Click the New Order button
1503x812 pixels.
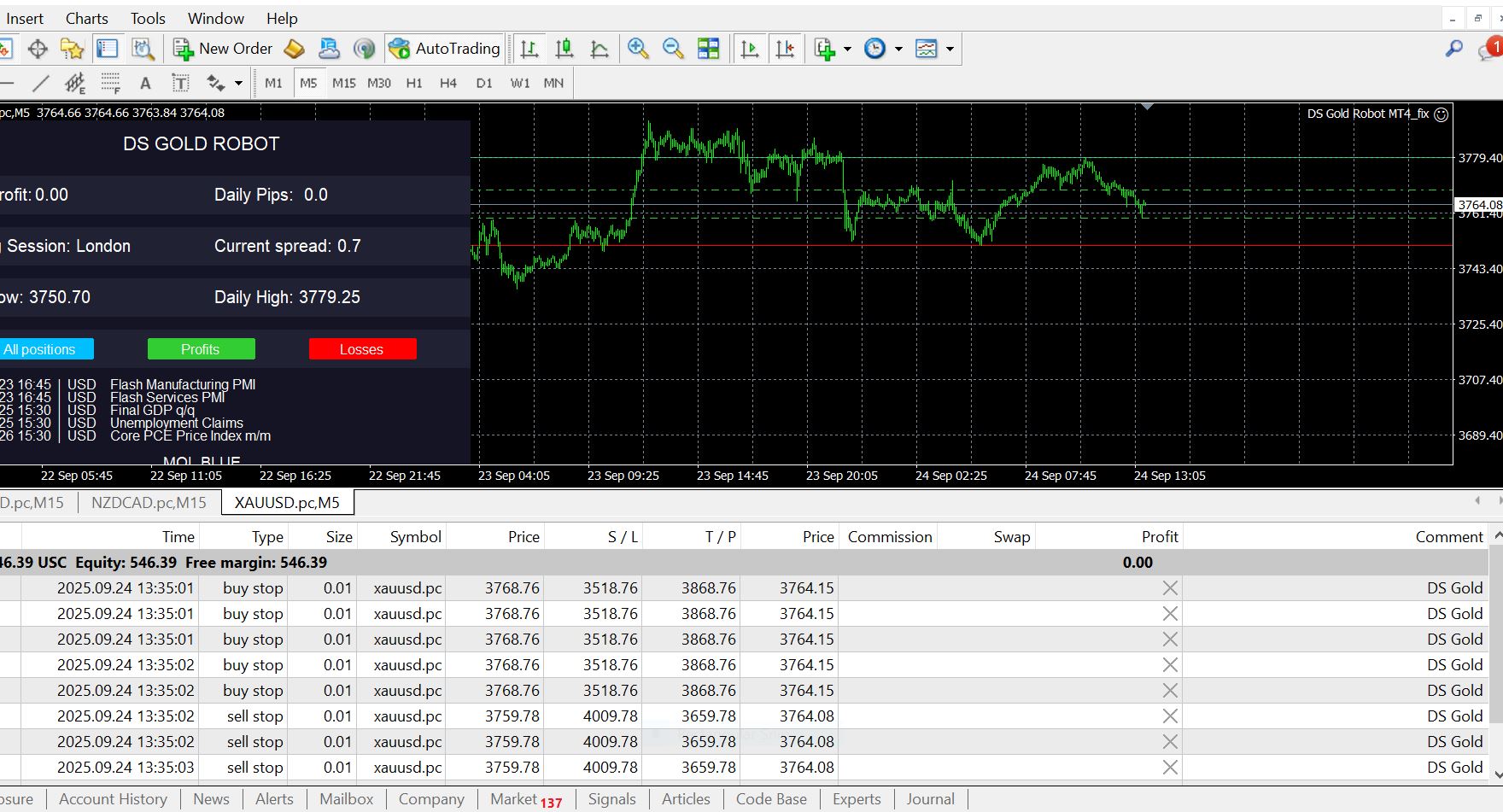[x=223, y=49]
